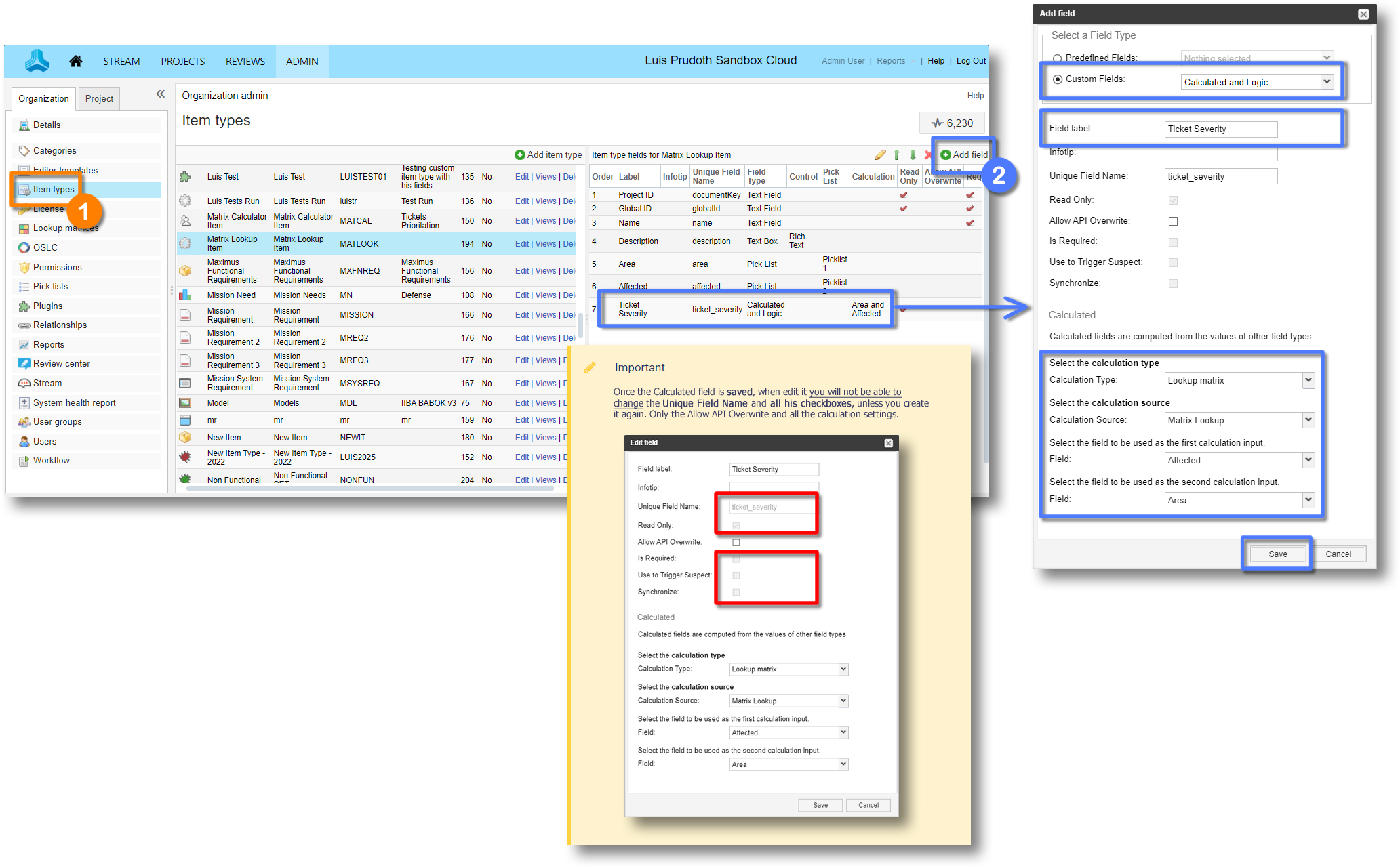Open Calculation Source dropdown in Edit field
Image resolution: width=1400 pixels, height=868 pixels.
click(x=788, y=701)
